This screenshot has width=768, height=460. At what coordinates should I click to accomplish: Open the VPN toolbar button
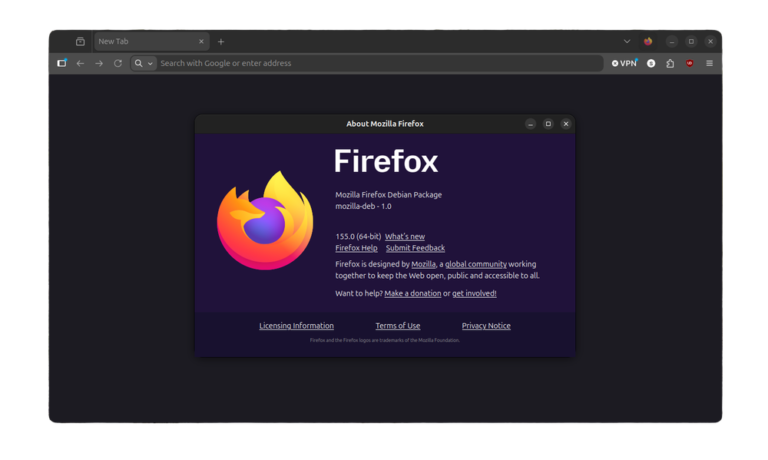coord(624,63)
